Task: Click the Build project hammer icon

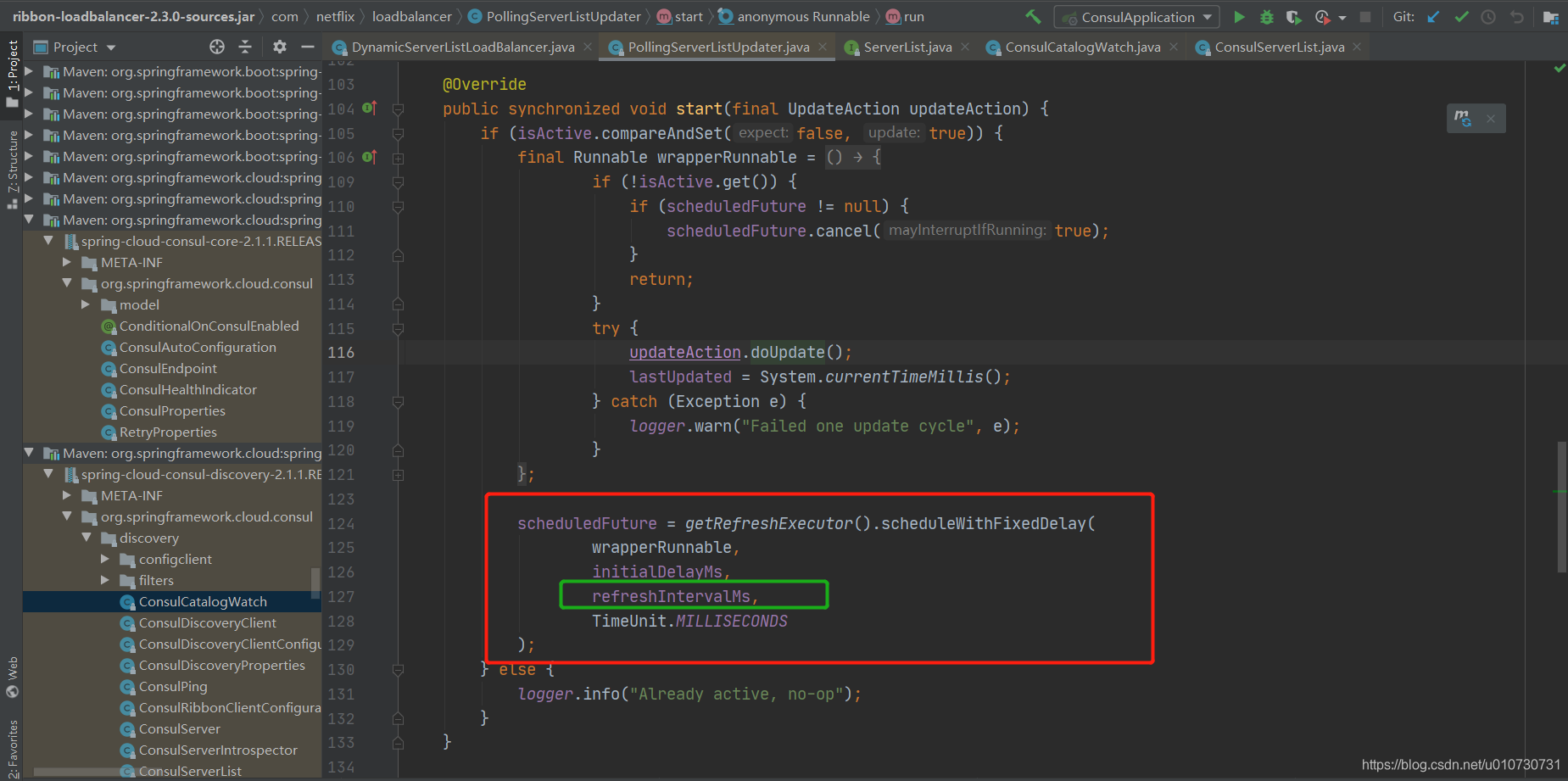Action: coord(1033,16)
